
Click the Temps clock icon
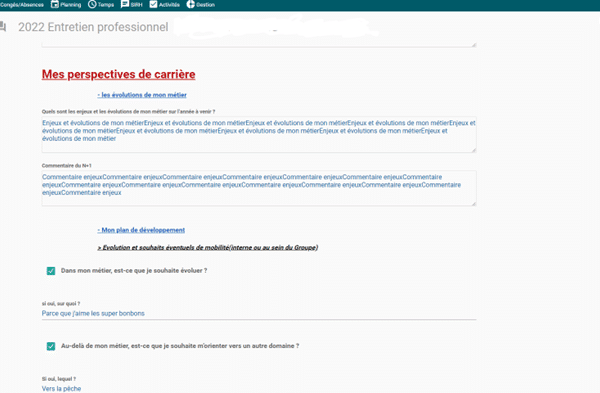coord(92,4)
